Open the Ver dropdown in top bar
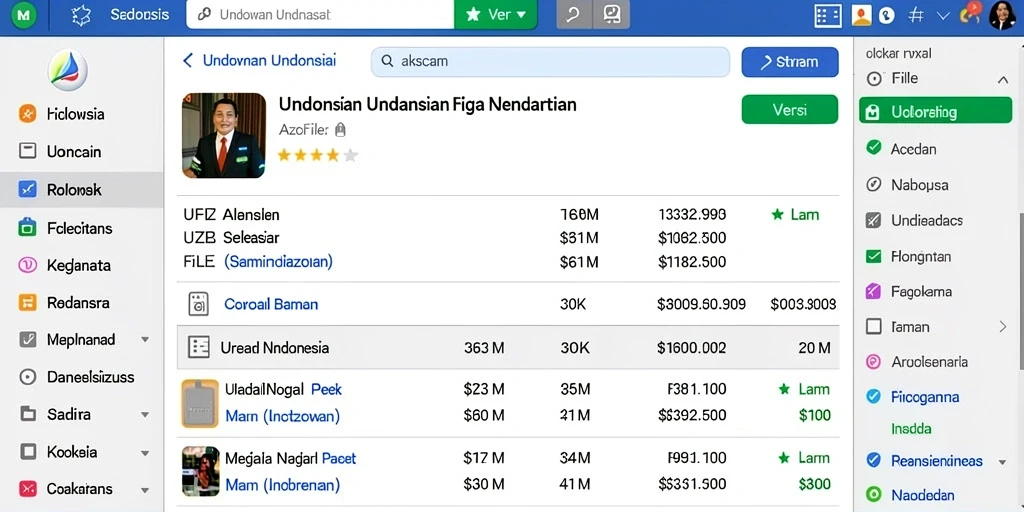 pos(496,14)
